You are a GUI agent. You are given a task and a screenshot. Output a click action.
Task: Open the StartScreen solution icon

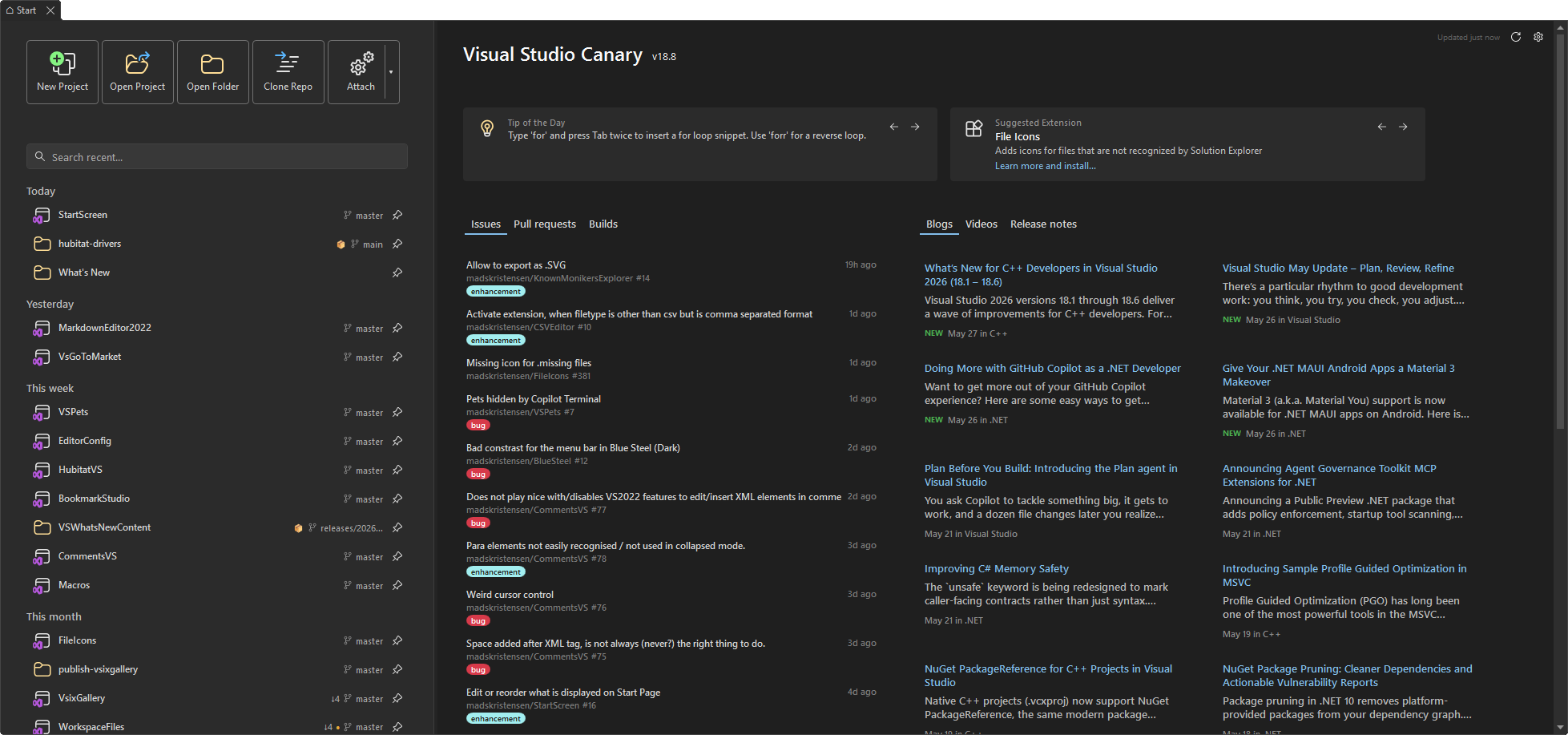pyautogui.click(x=42, y=216)
